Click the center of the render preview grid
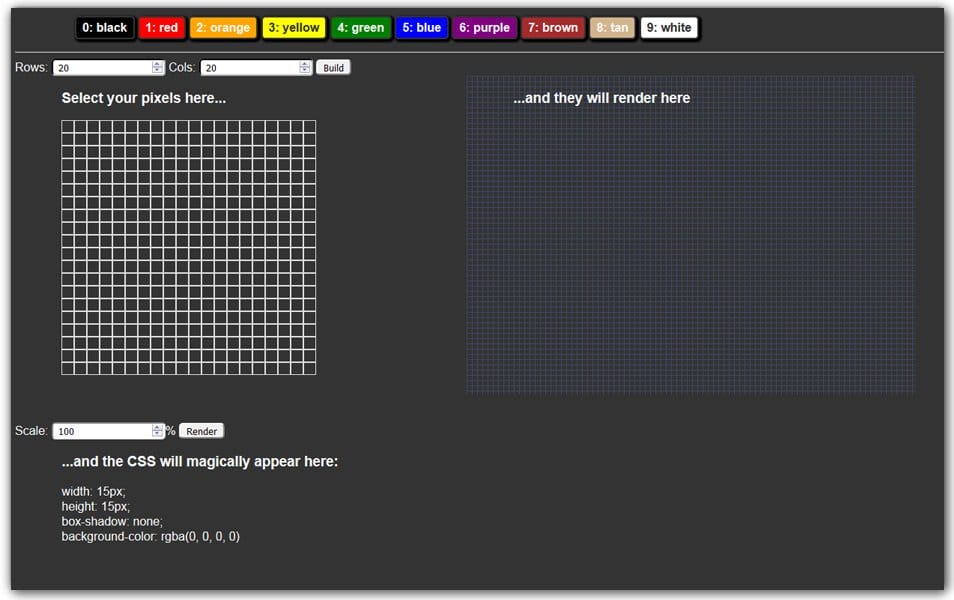 pyautogui.click(x=690, y=233)
